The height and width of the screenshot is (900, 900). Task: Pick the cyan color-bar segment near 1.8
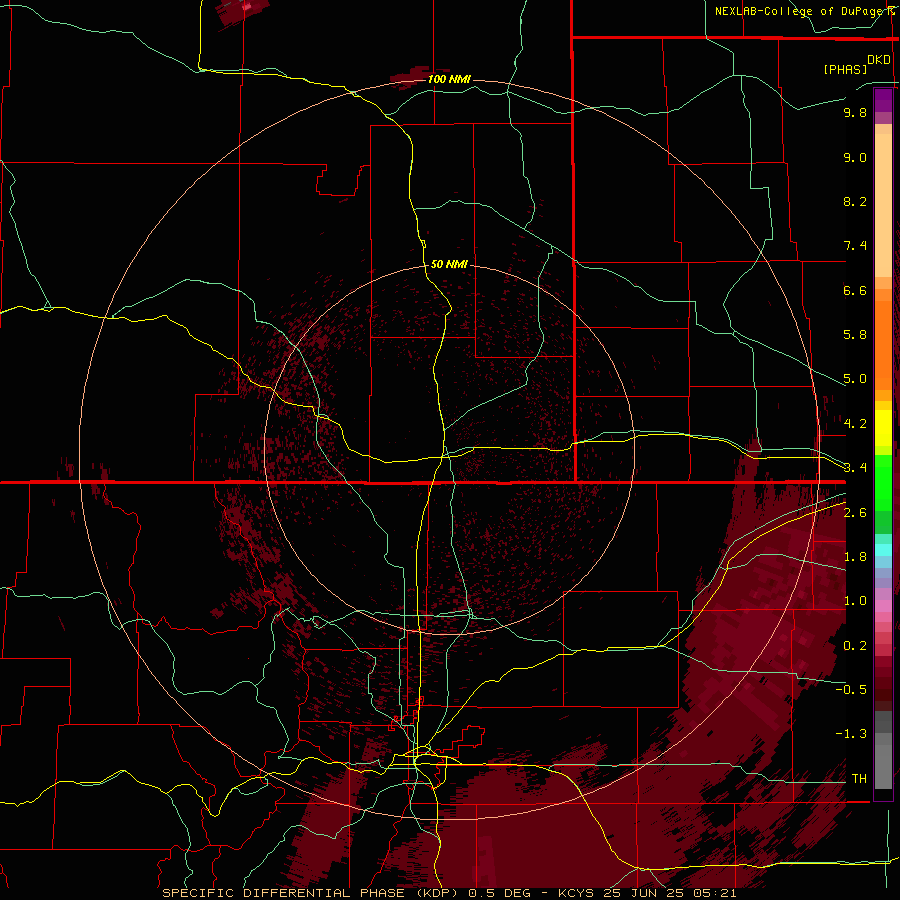[883, 550]
